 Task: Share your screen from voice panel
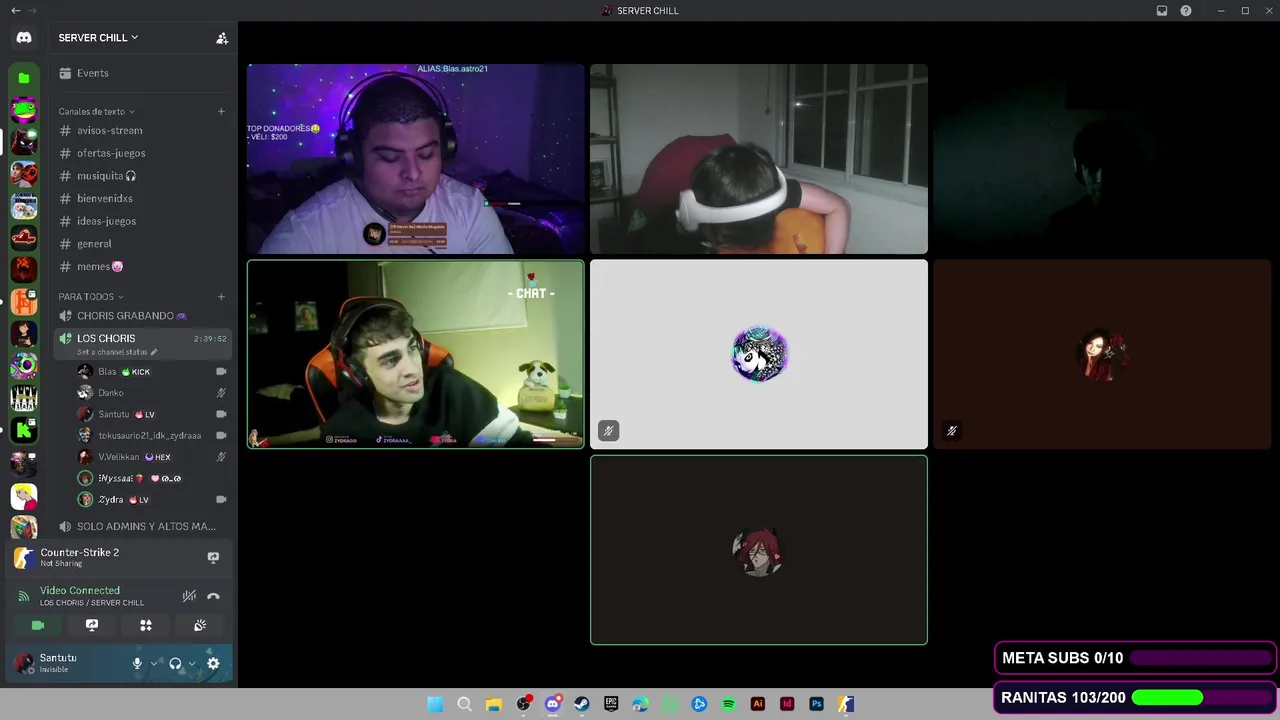click(92, 625)
